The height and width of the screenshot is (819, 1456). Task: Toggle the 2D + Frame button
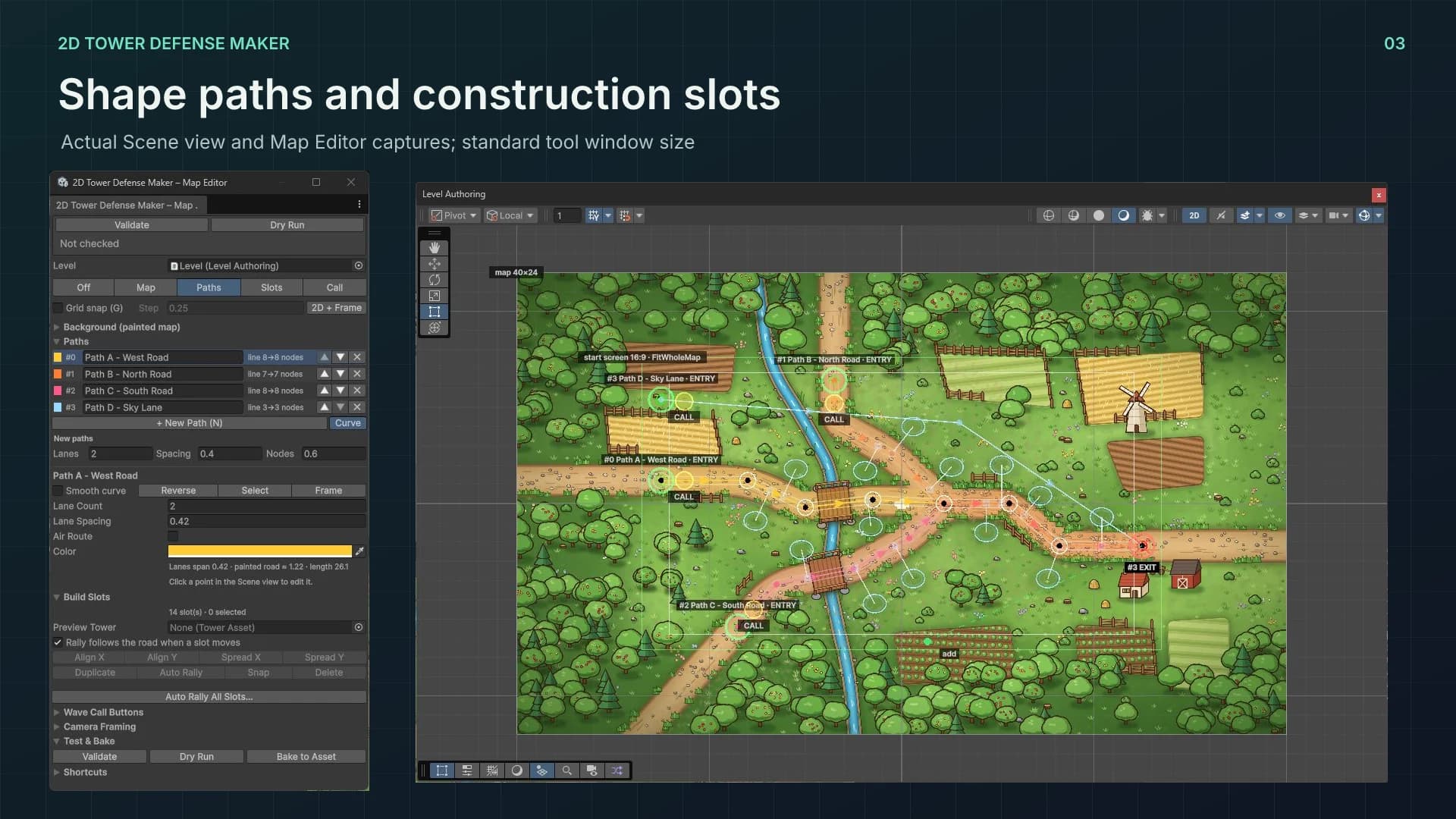tap(337, 308)
